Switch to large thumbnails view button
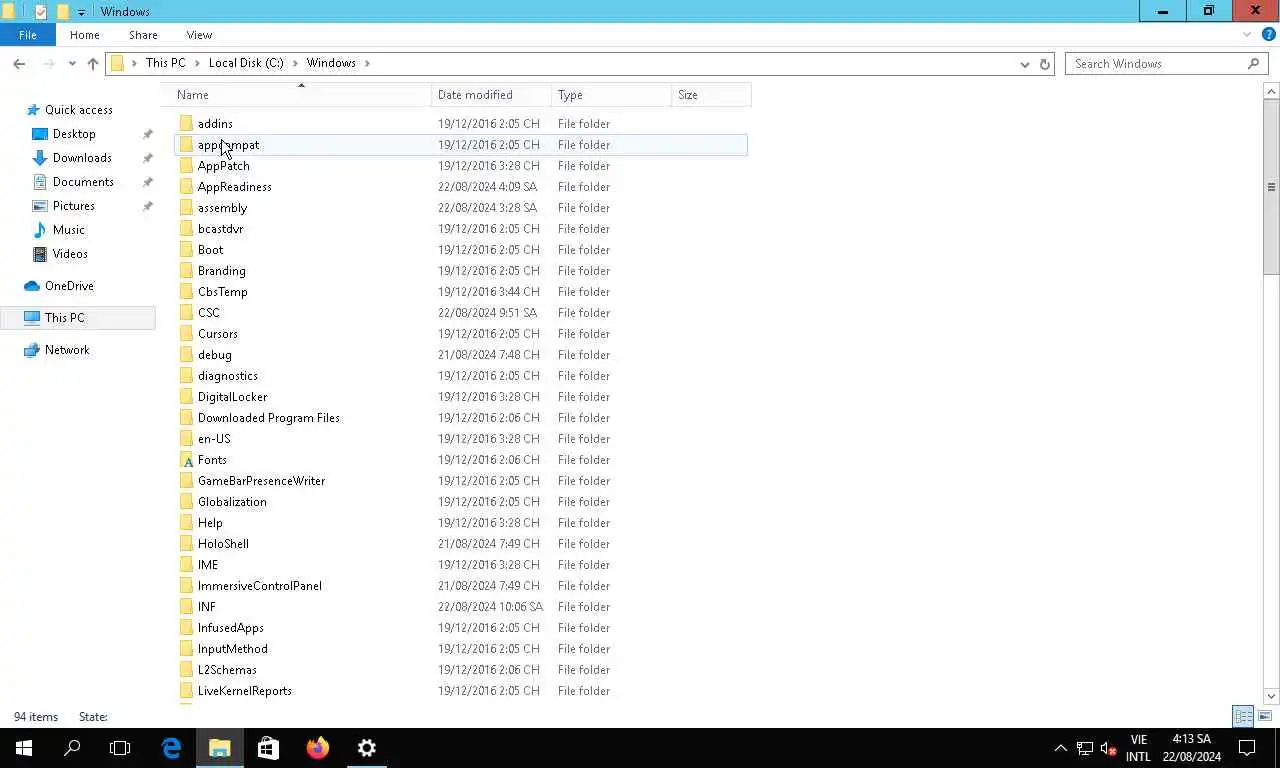 (x=1265, y=716)
